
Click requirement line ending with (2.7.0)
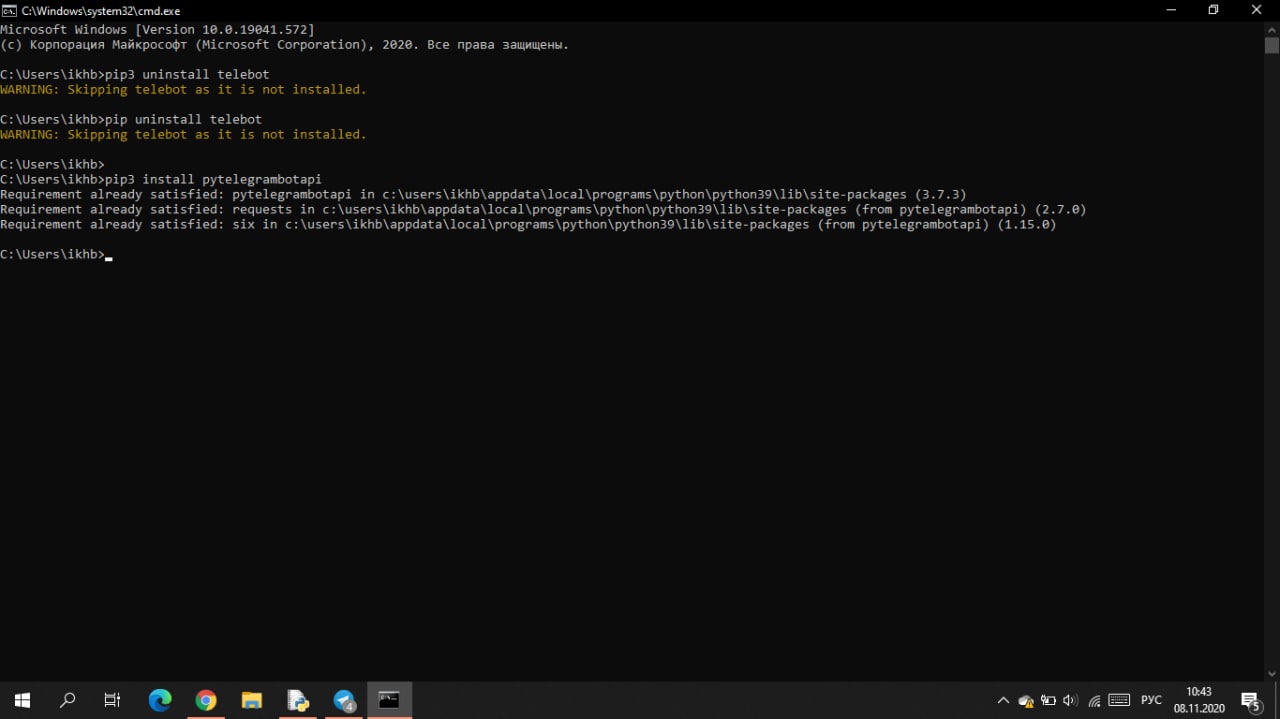pos(543,210)
